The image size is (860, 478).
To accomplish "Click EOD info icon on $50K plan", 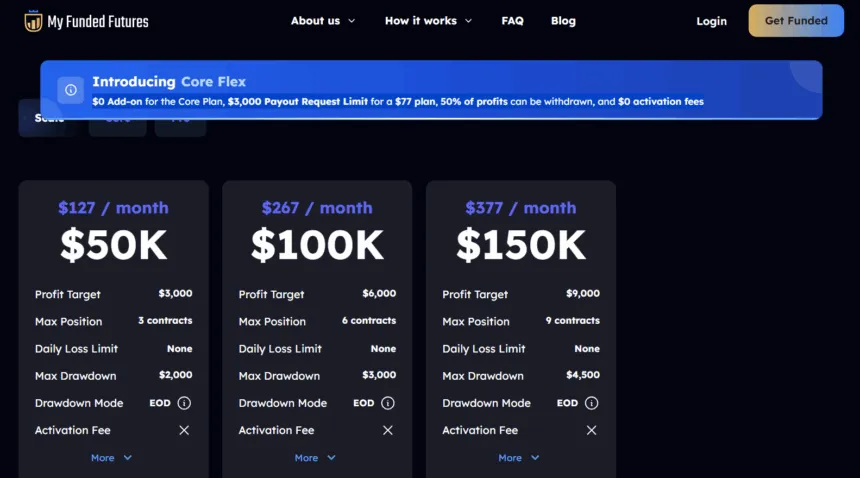I will click(x=184, y=403).
